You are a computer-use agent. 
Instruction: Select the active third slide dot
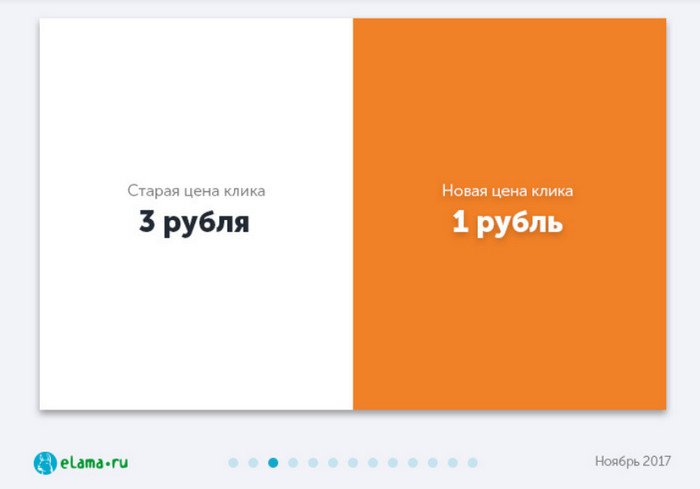pos(273,463)
